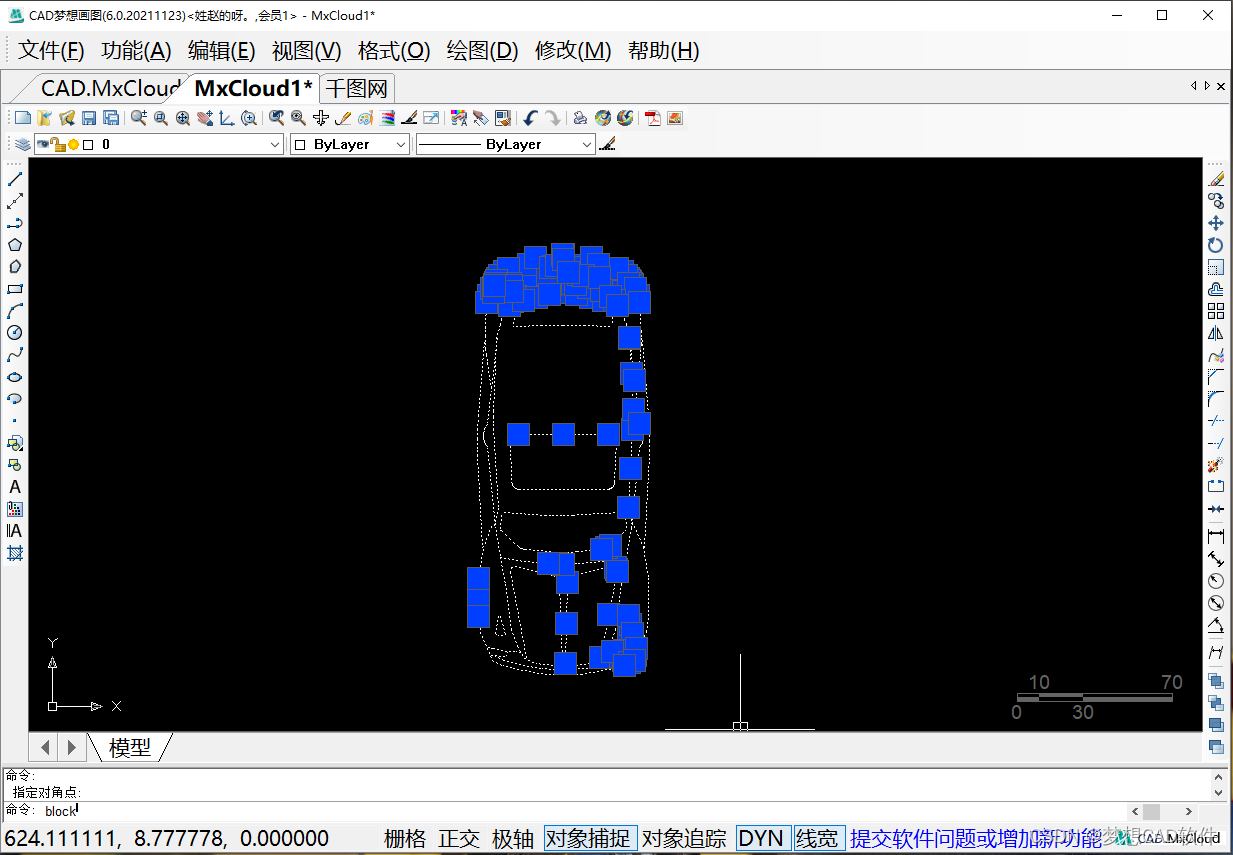Image resolution: width=1233 pixels, height=855 pixels.
Task: Select the Ellipse drawing tool
Action: point(15,377)
